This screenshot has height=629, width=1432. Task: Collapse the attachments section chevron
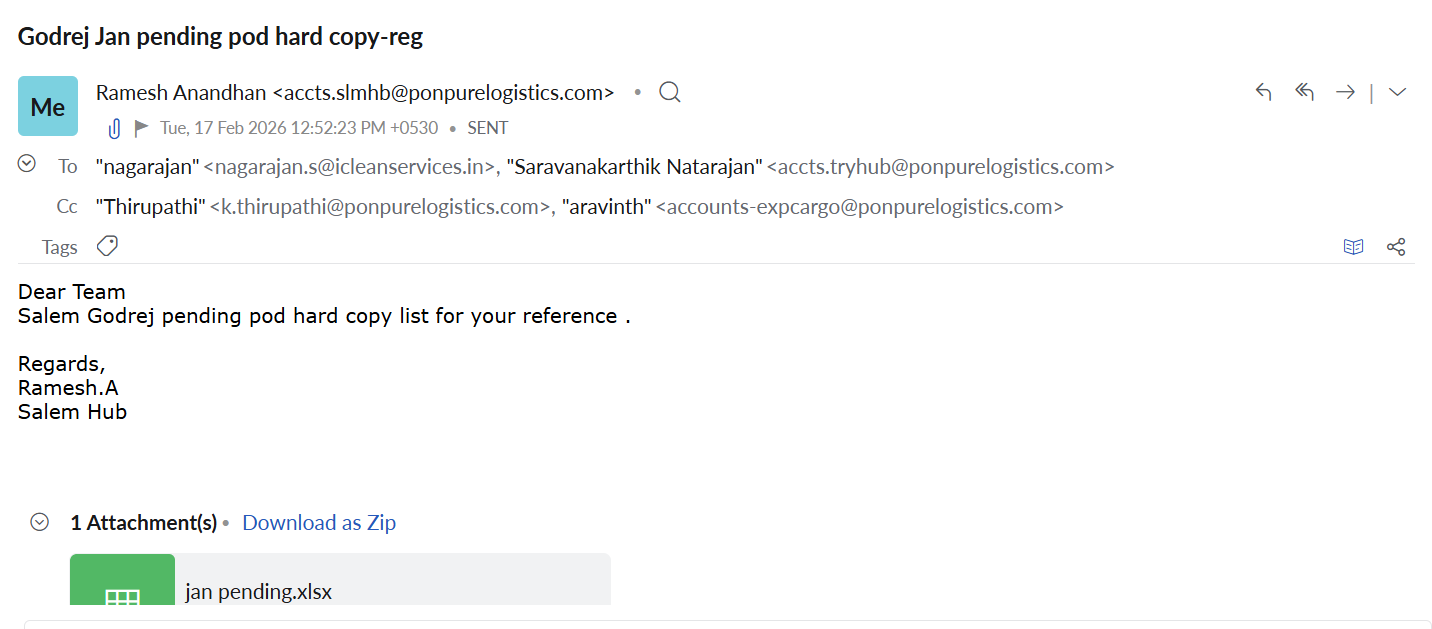click(x=40, y=522)
